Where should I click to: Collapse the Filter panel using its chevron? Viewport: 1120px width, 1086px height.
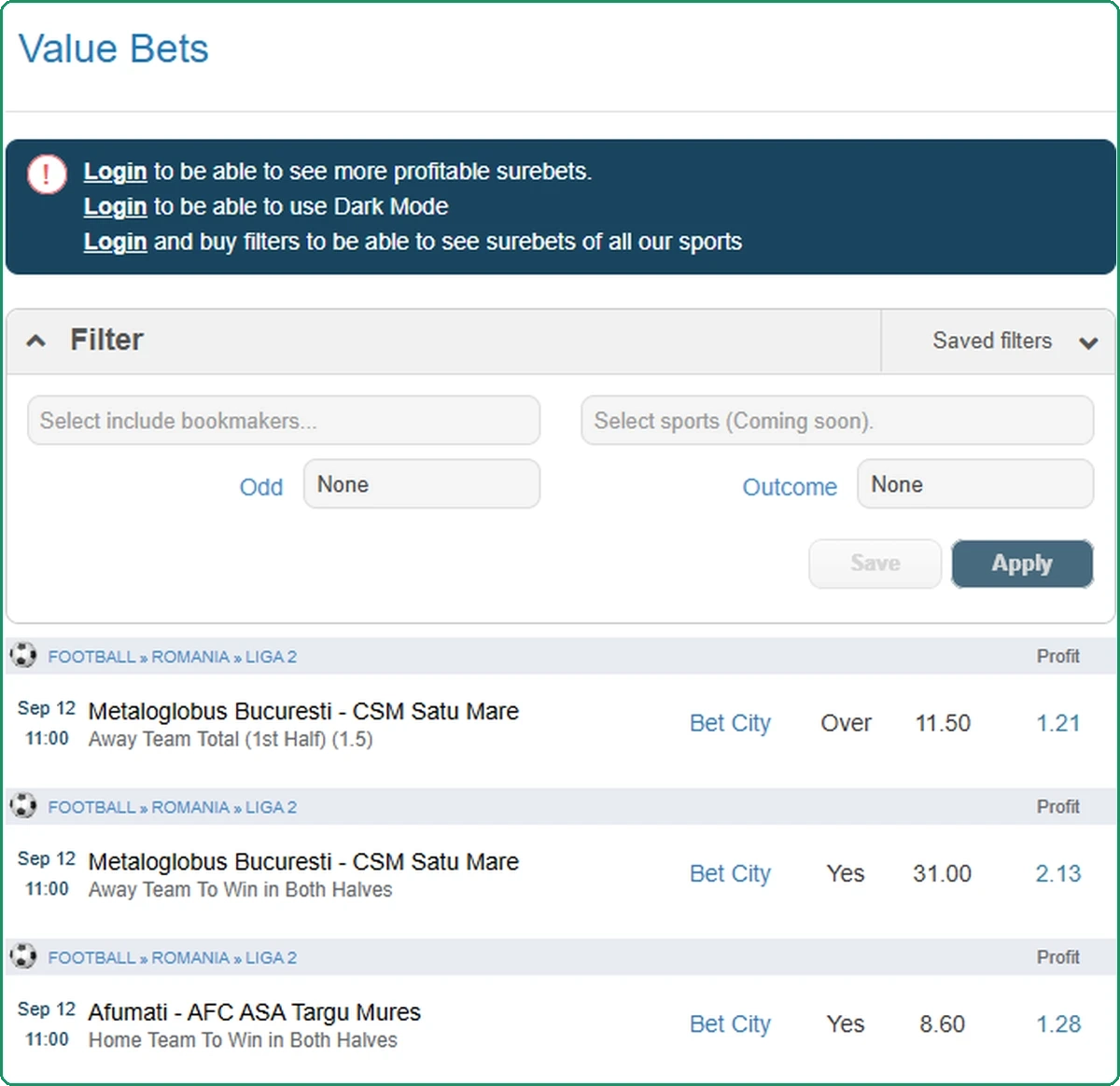coord(35,341)
